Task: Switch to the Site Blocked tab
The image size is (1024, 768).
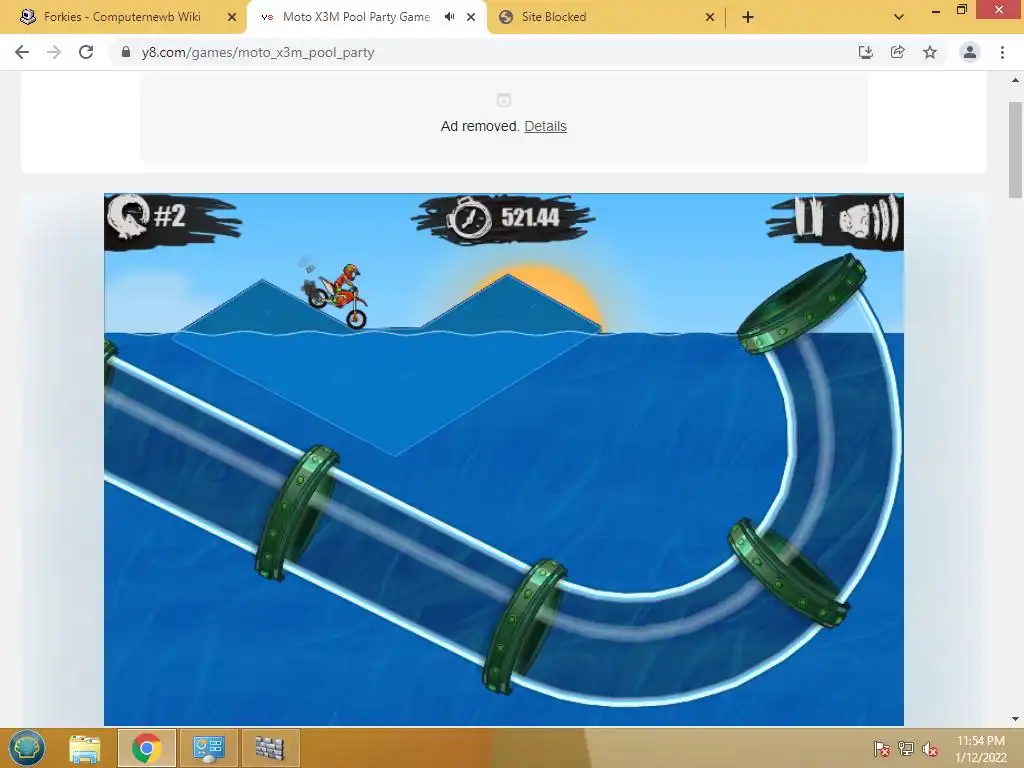Action: point(553,17)
